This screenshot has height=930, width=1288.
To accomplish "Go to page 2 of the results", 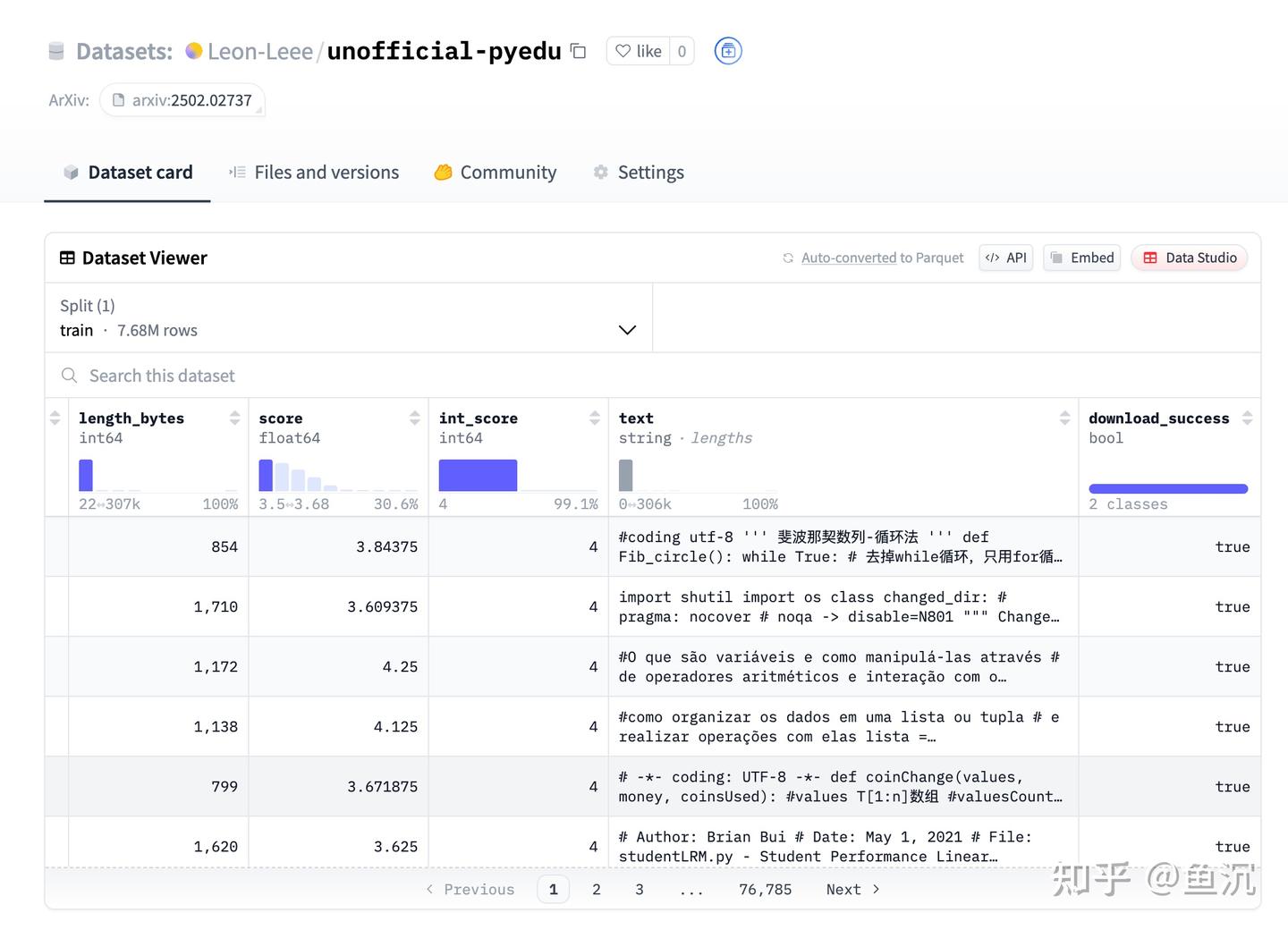I will pos(597,889).
